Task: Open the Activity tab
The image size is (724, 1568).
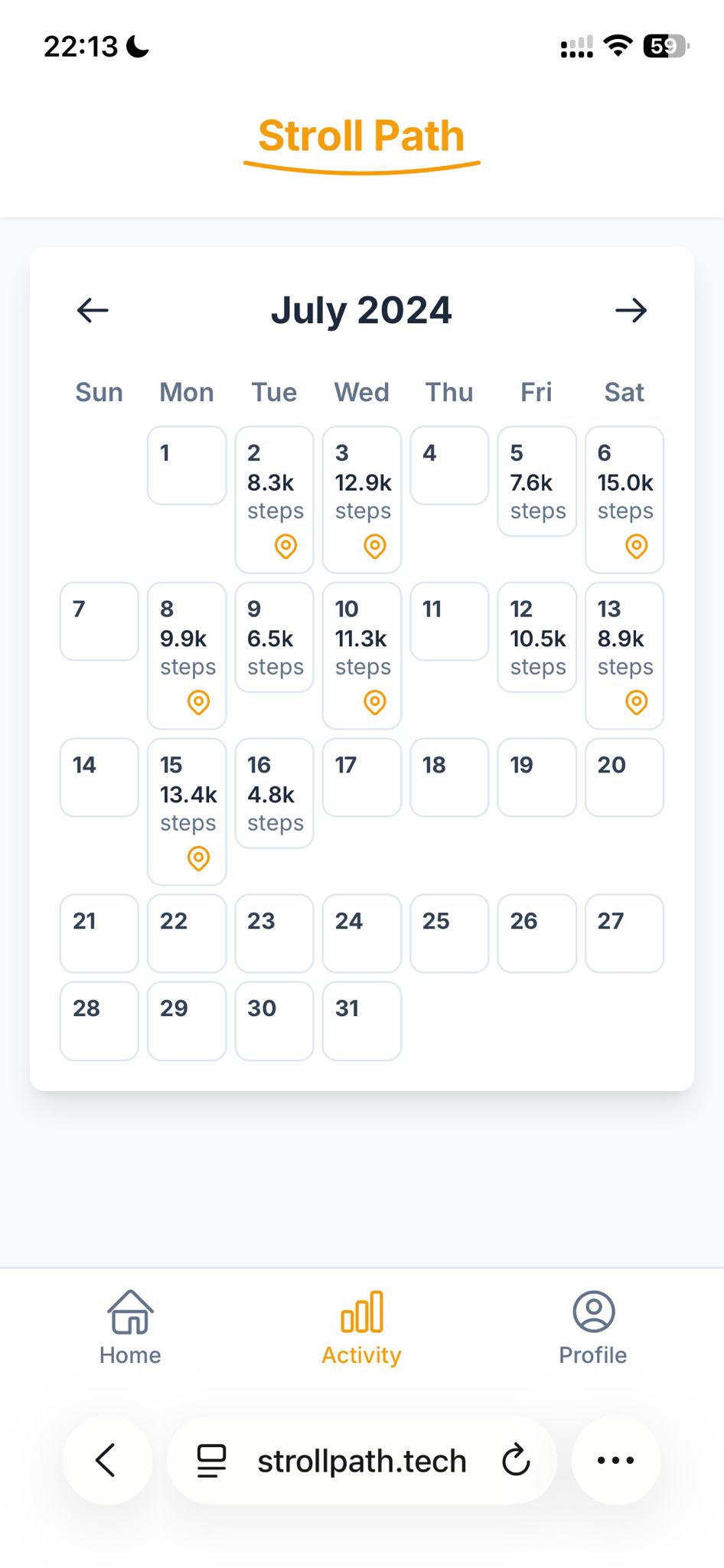Action: click(x=361, y=1328)
